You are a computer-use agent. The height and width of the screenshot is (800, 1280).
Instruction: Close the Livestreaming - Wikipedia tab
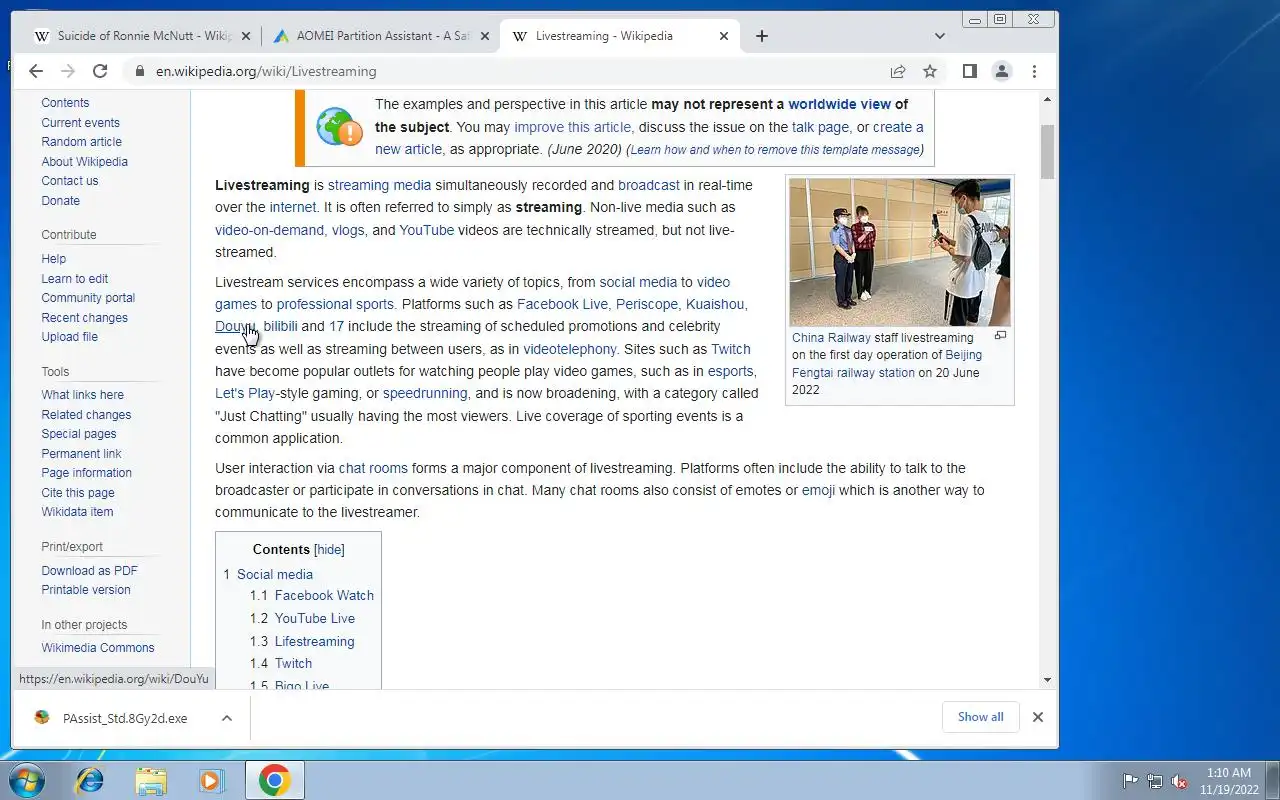[x=724, y=36]
